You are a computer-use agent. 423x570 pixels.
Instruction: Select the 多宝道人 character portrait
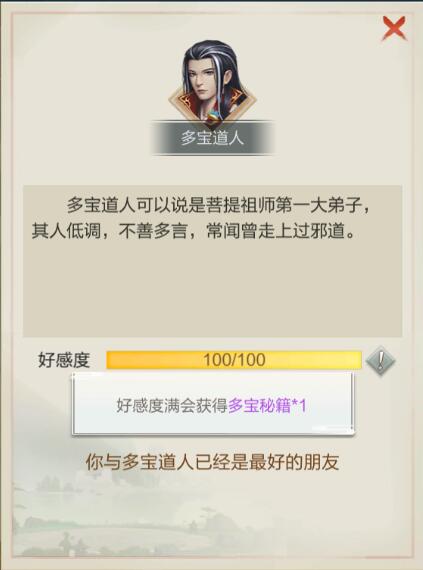[212, 83]
